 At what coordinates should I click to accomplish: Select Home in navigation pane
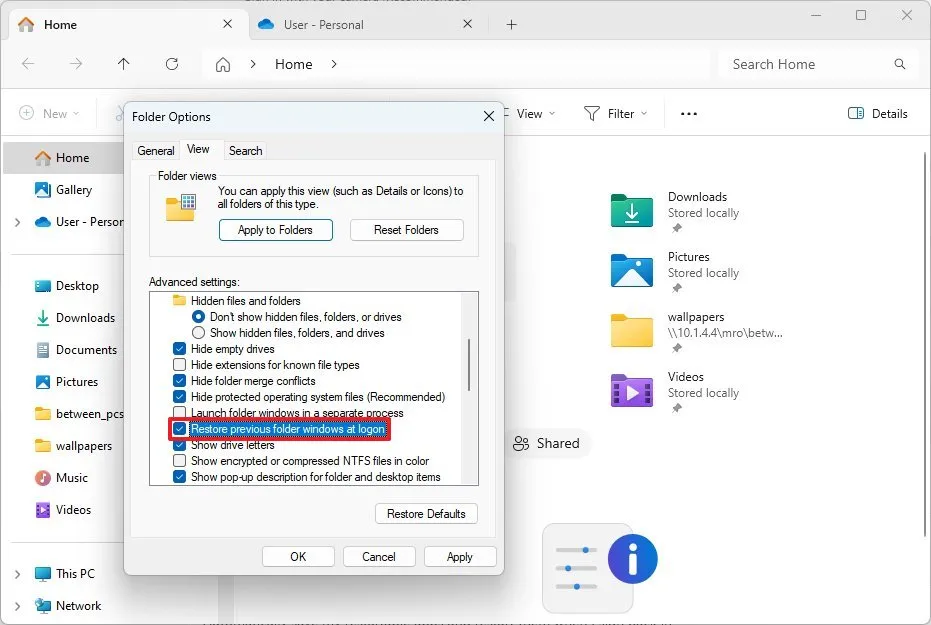coord(64,158)
